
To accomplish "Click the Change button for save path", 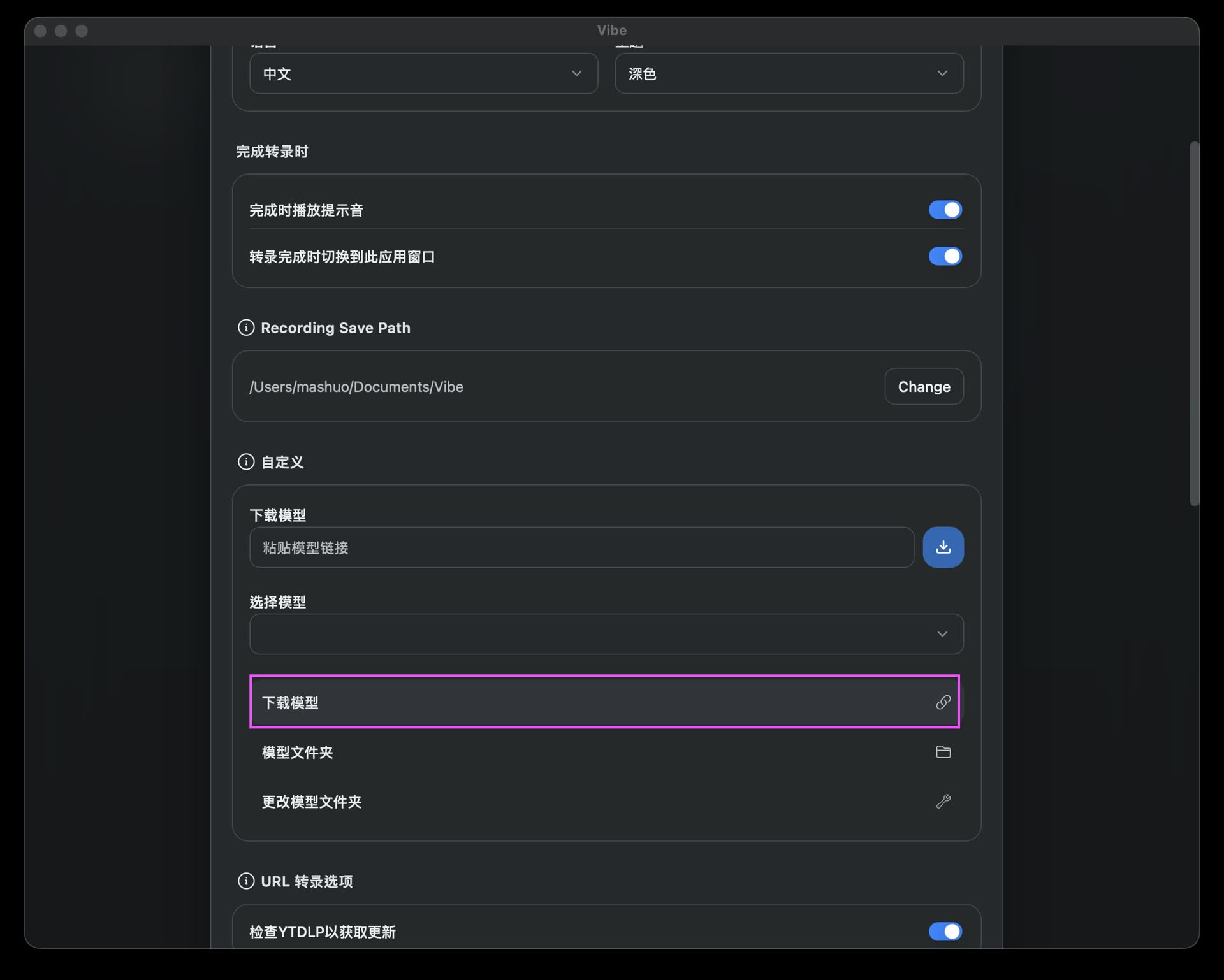I will point(924,386).
